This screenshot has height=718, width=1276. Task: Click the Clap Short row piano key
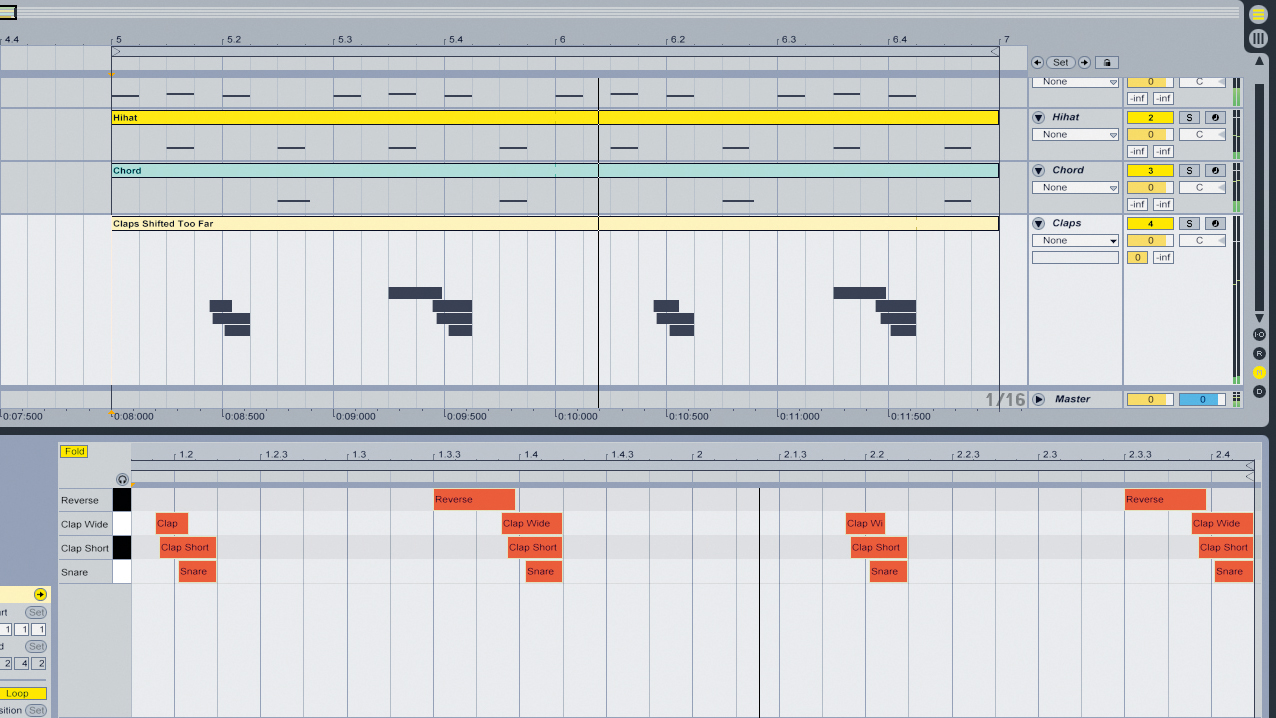click(x=122, y=548)
